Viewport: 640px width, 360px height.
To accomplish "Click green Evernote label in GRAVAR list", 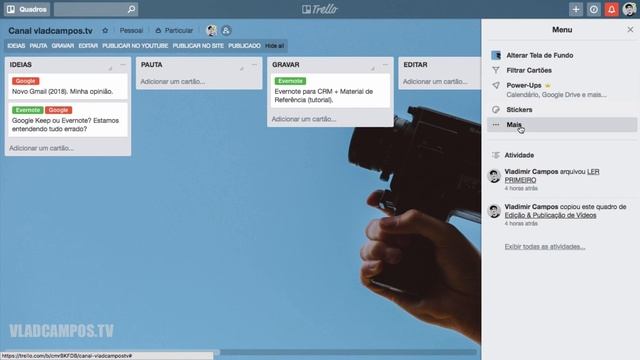I will point(290,81).
